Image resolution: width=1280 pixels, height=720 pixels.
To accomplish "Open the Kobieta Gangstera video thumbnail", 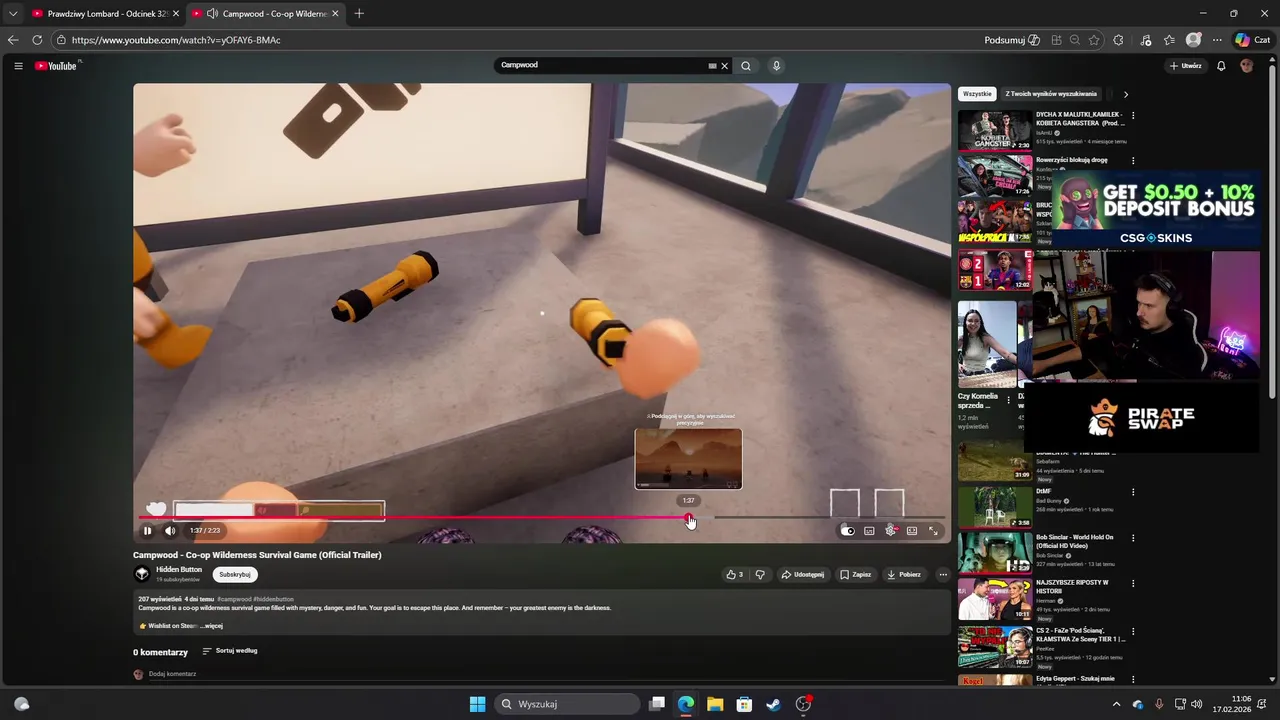I will tap(995, 130).
